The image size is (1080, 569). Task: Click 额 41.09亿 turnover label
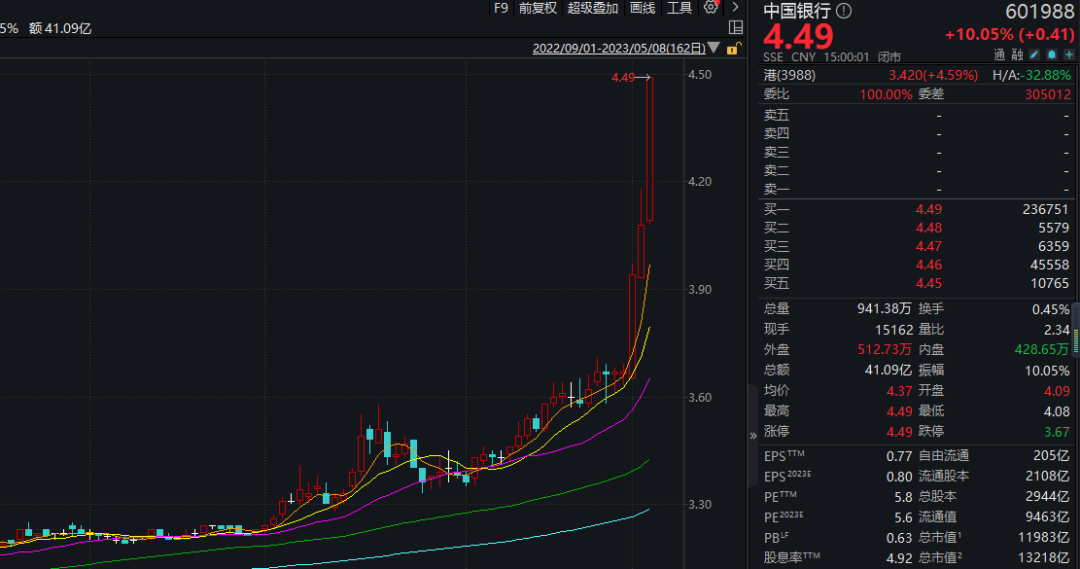tap(60, 28)
